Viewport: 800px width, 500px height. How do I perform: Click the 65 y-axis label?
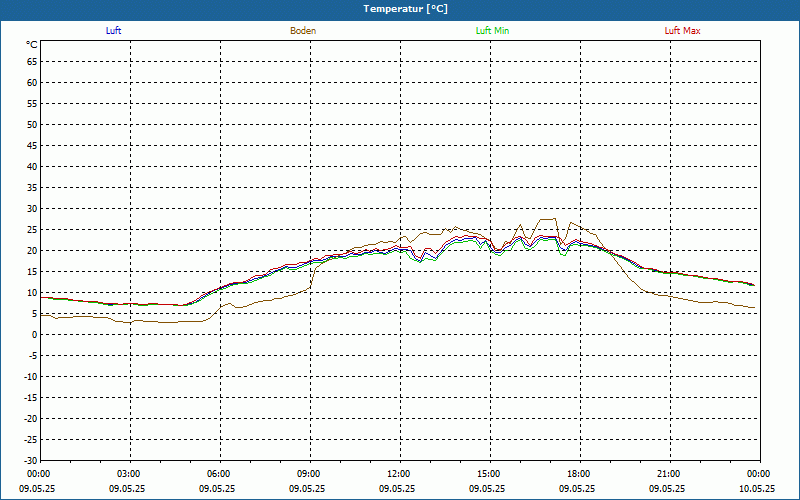click(32, 62)
